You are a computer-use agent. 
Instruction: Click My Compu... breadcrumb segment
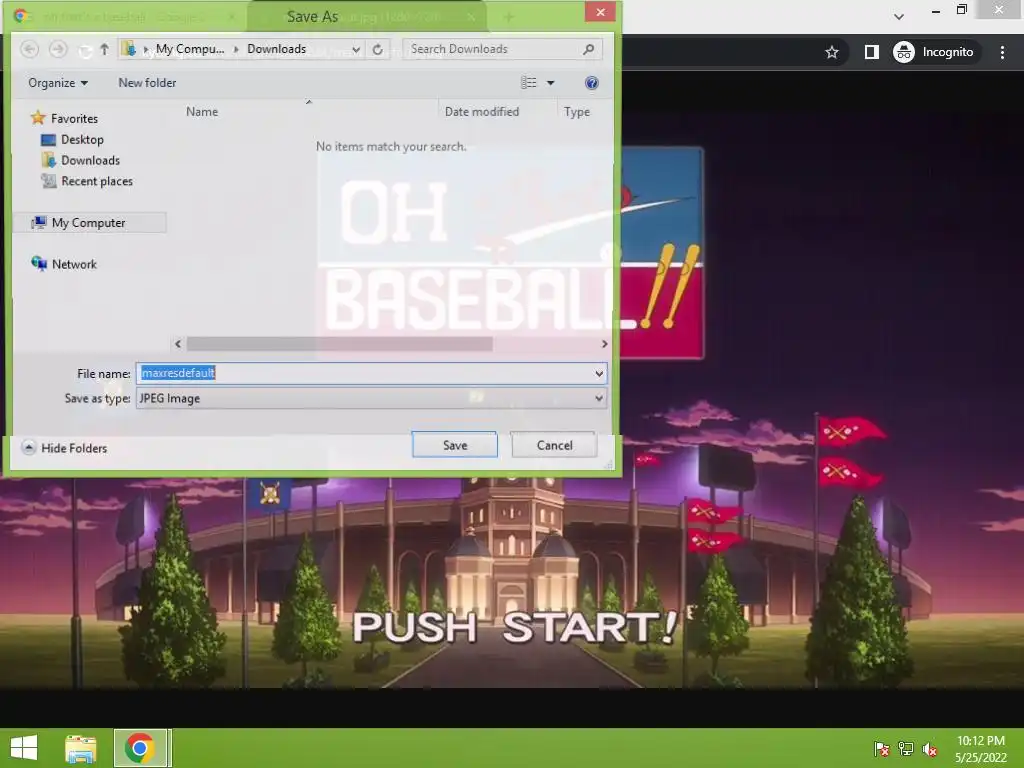(x=190, y=49)
